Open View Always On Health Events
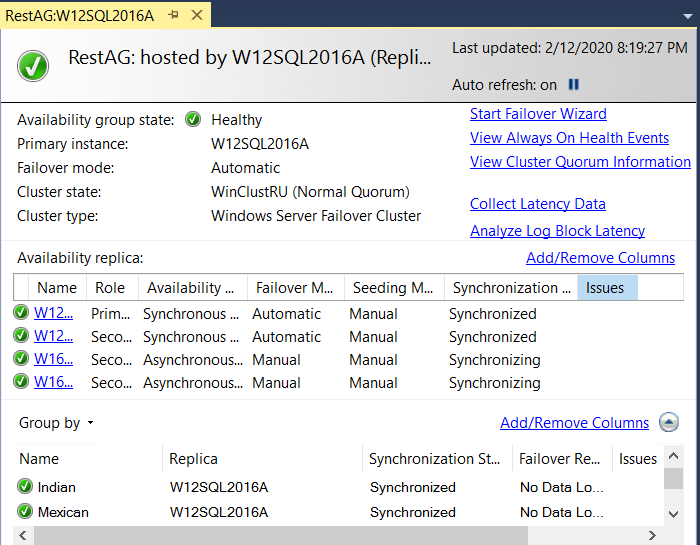Screen dimensions: 700x545 point(569,138)
